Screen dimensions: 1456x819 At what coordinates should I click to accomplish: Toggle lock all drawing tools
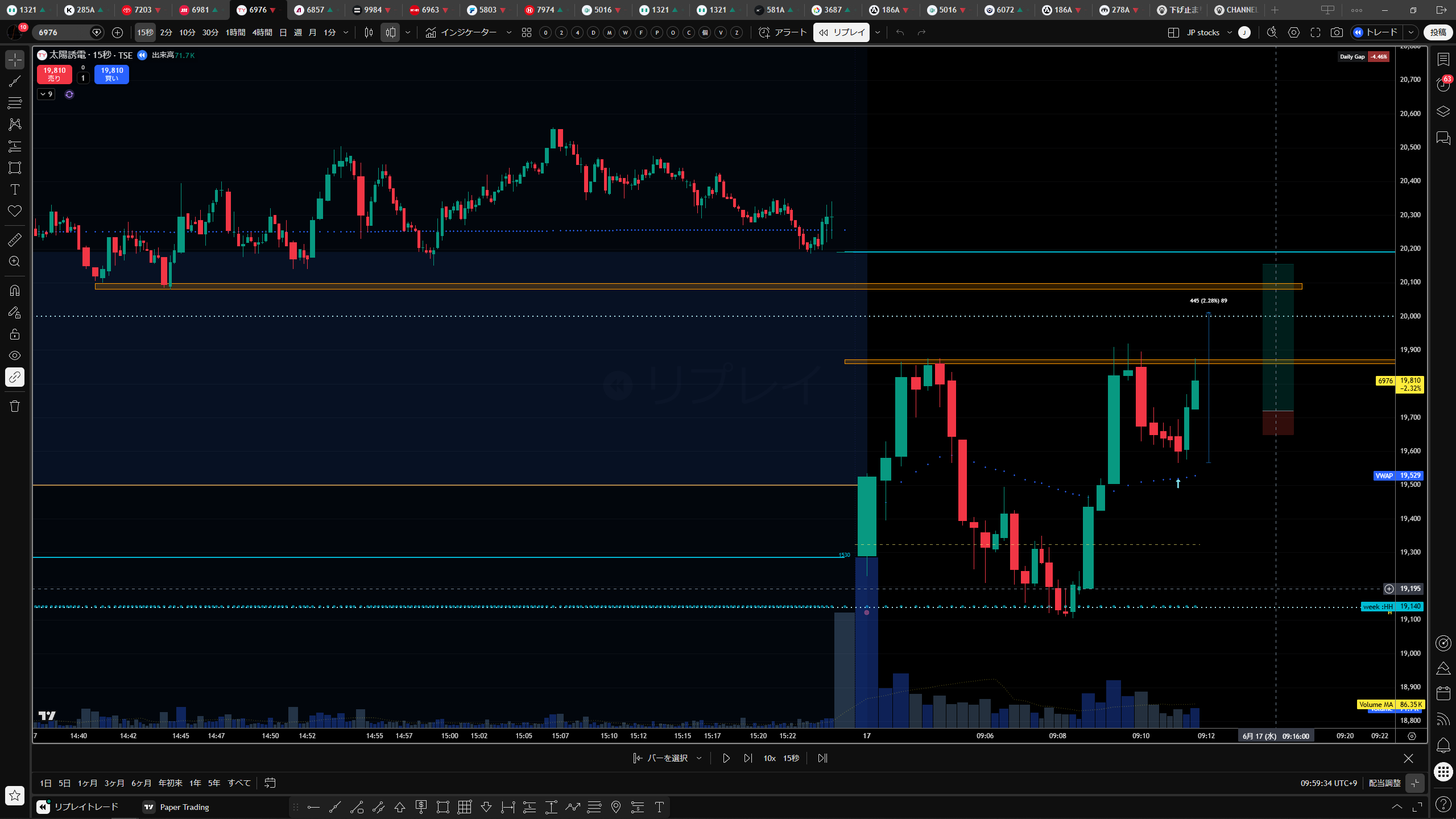click(15, 334)
